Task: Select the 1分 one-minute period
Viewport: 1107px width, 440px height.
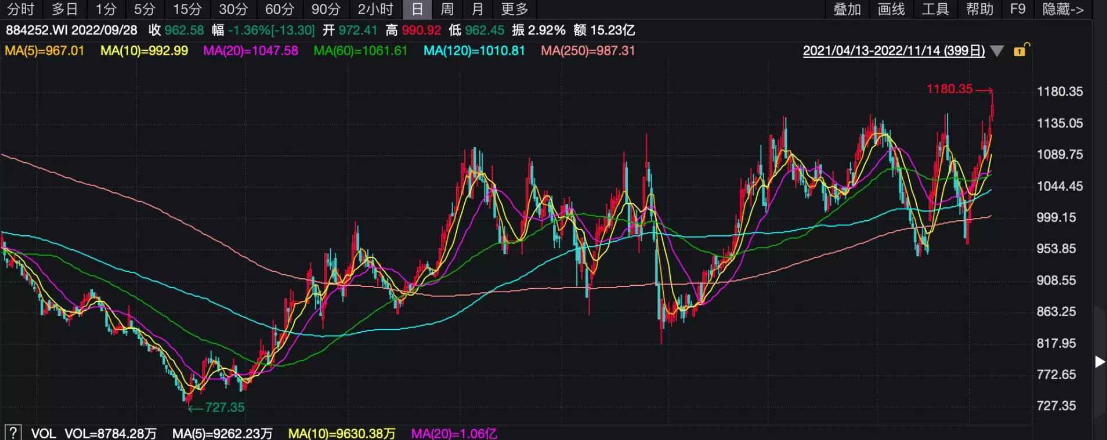Action: tap(106, 9)
